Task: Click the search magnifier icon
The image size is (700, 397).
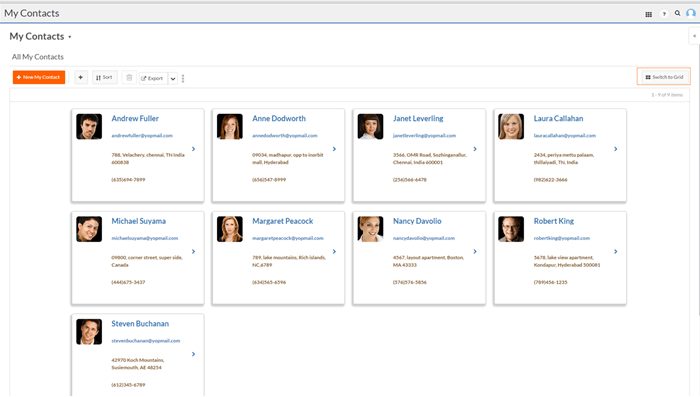Action: pos(678,13)
